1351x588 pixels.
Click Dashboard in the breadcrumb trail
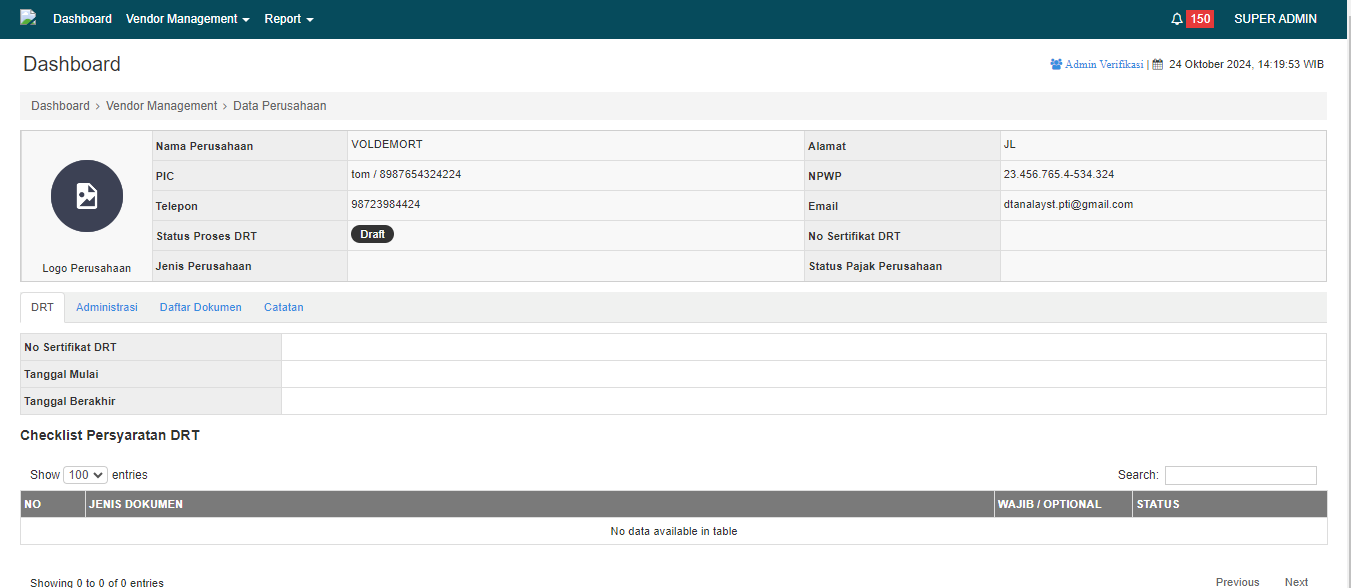tap(60, 106)
